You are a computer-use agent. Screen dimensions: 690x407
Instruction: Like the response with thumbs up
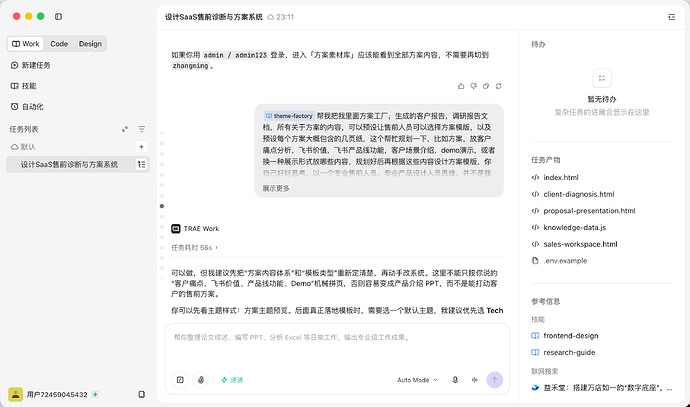pos(461,86)
